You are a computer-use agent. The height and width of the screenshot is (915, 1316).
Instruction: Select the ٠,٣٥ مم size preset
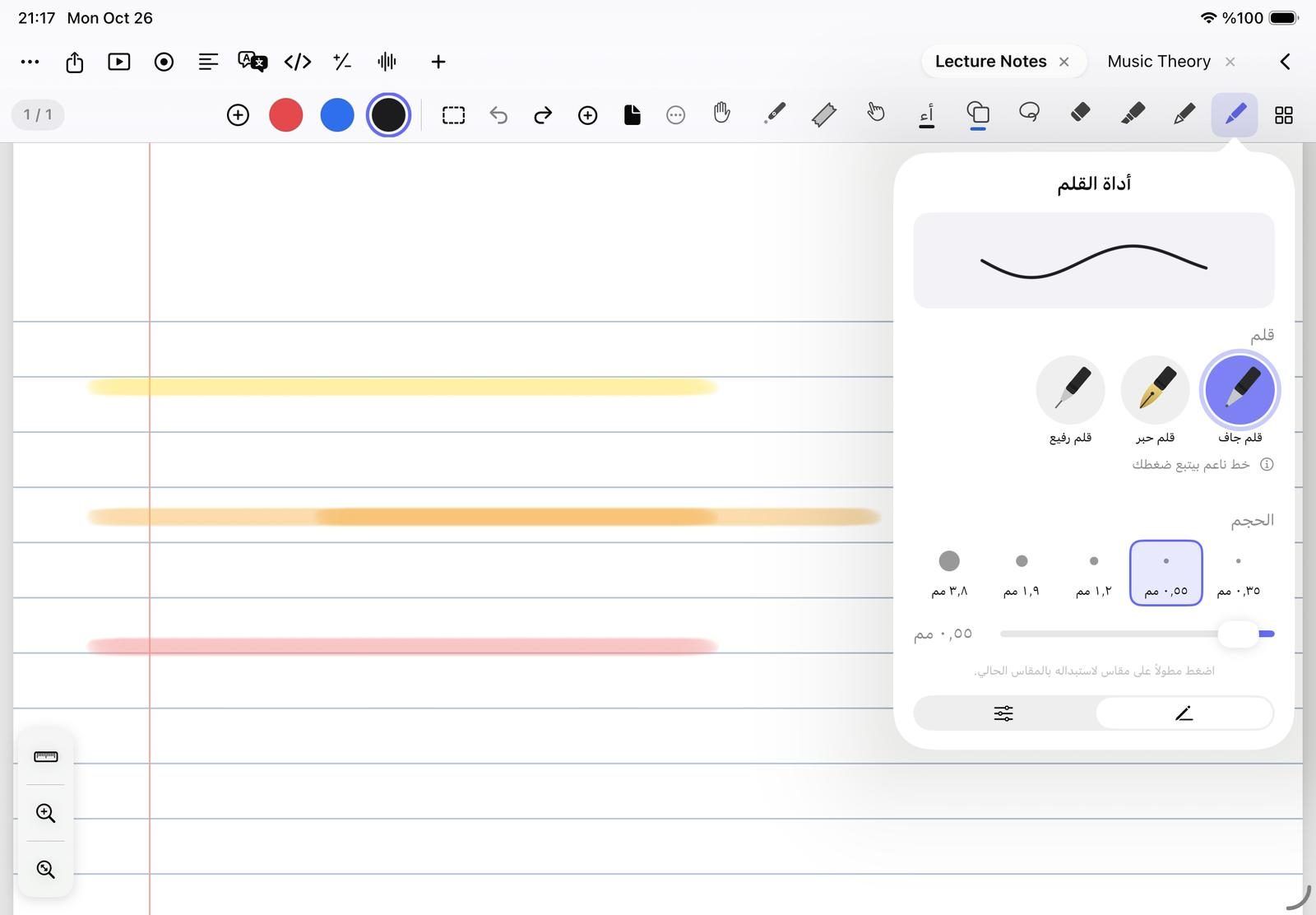pyautogui.click(x=1238, y=573)
